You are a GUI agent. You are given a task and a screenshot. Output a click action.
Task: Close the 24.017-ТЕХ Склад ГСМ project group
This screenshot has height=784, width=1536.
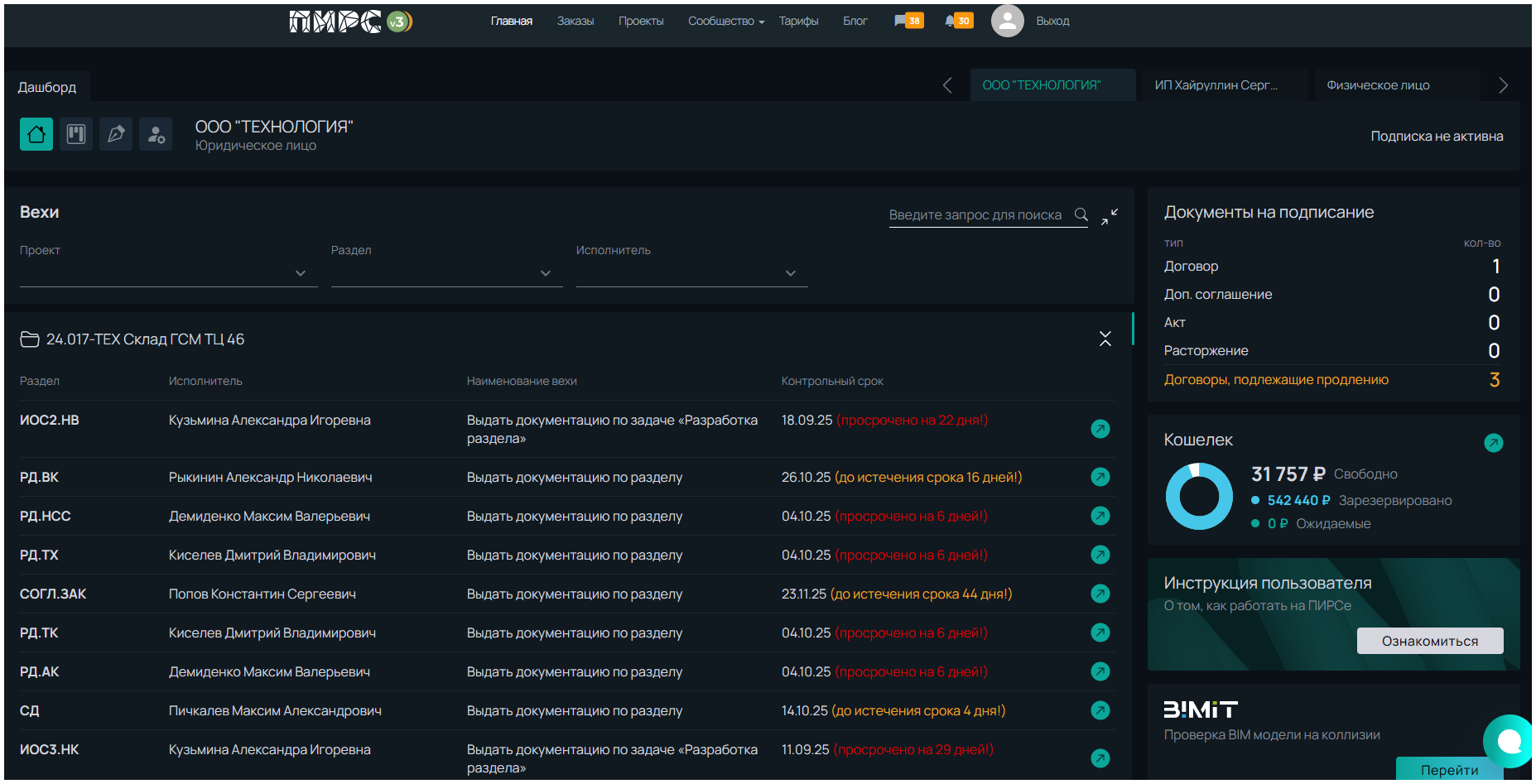pyautogui.click(x=1105, y=339)
